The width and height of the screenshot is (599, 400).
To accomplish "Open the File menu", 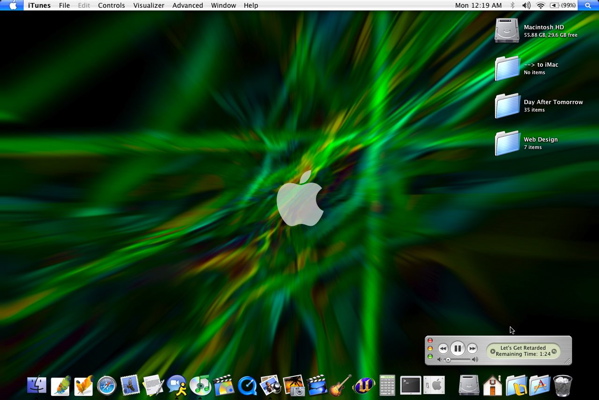I will pyautogui.click(x=64, y=5).
